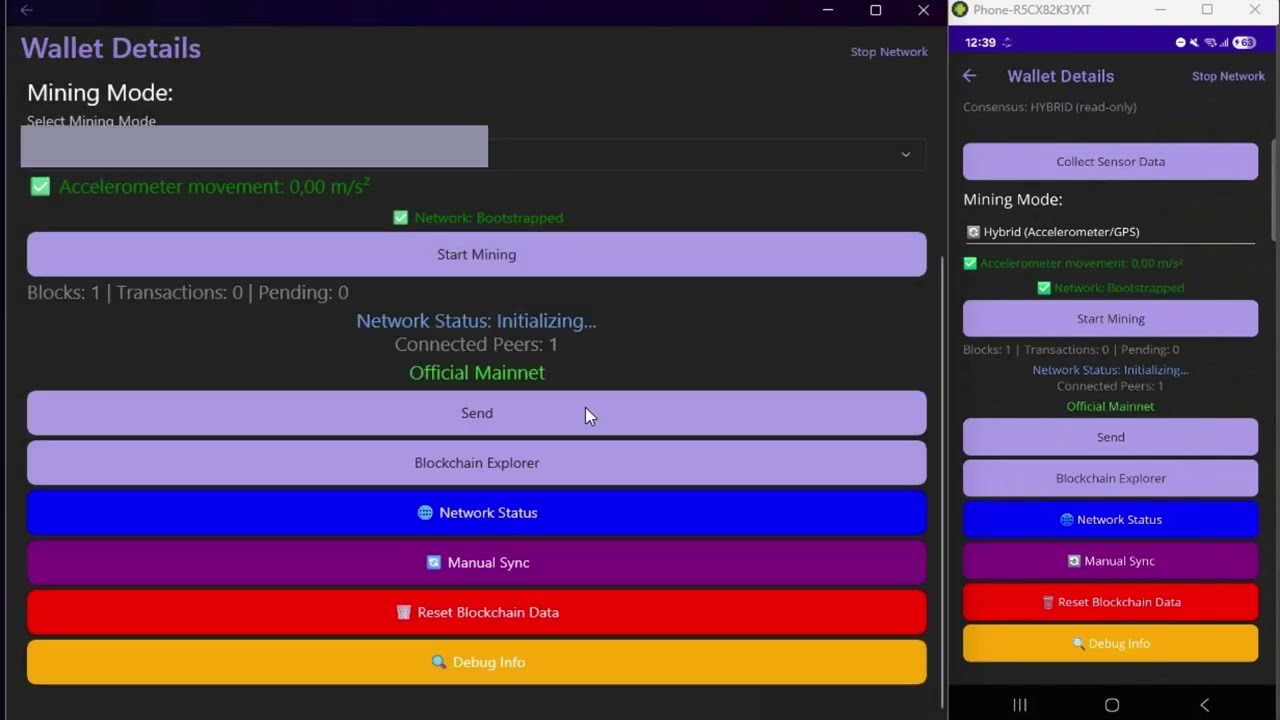
Task: Tap Collect Sensor Data on phone
Action: pos(1110,161)
